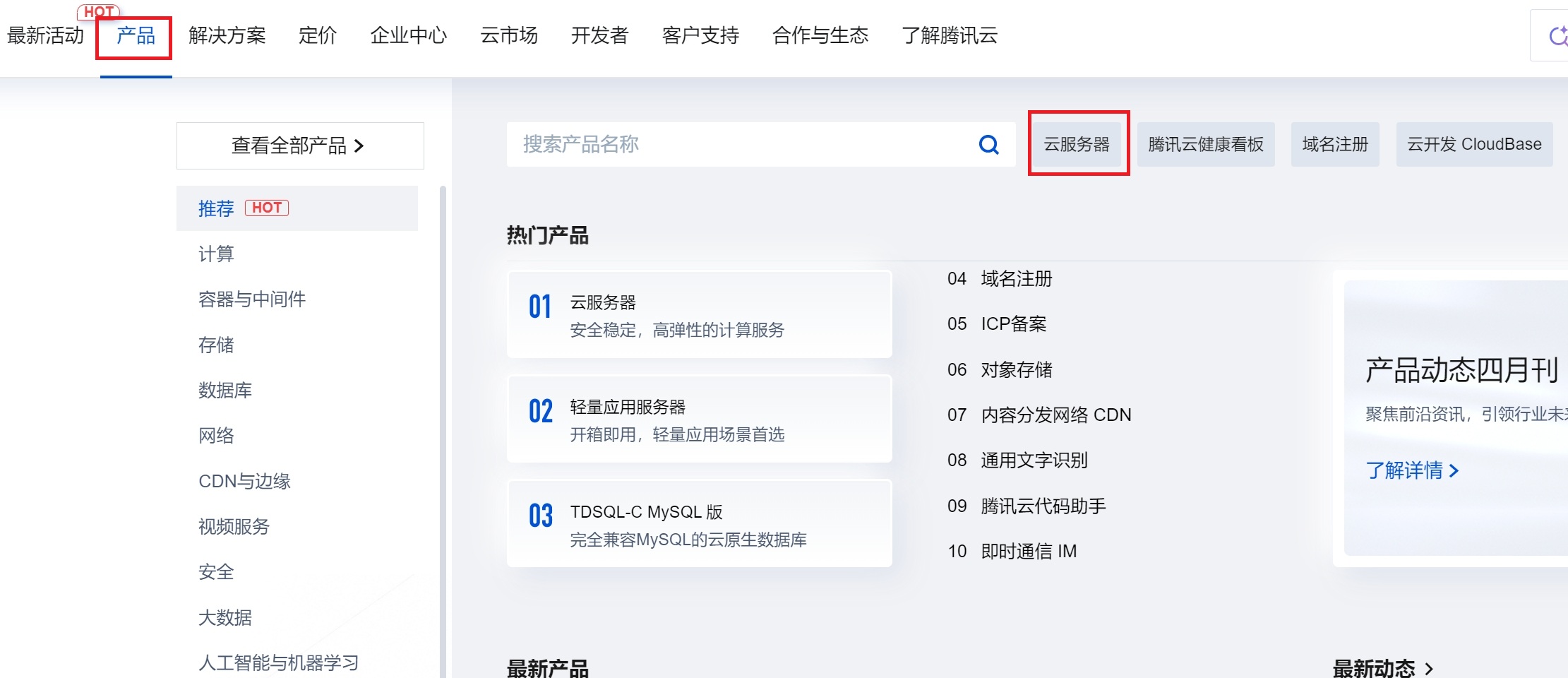
Task: Click the 腾讯云健康看板 quick tag
Action: pos(1206,144)
